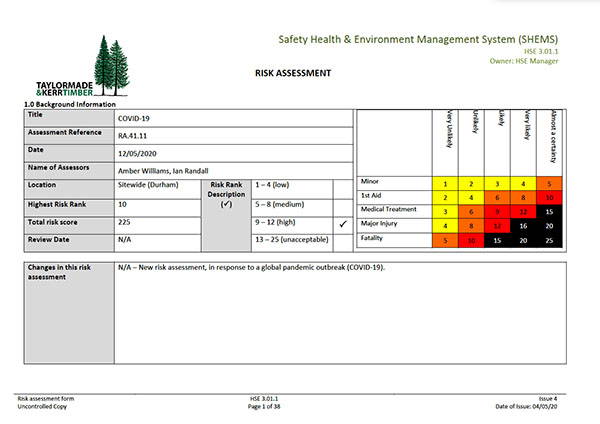Select the names 'Amber Williams, Ian Randall'
This screenshot has width=600, height=424.
(x=163, y=171)
